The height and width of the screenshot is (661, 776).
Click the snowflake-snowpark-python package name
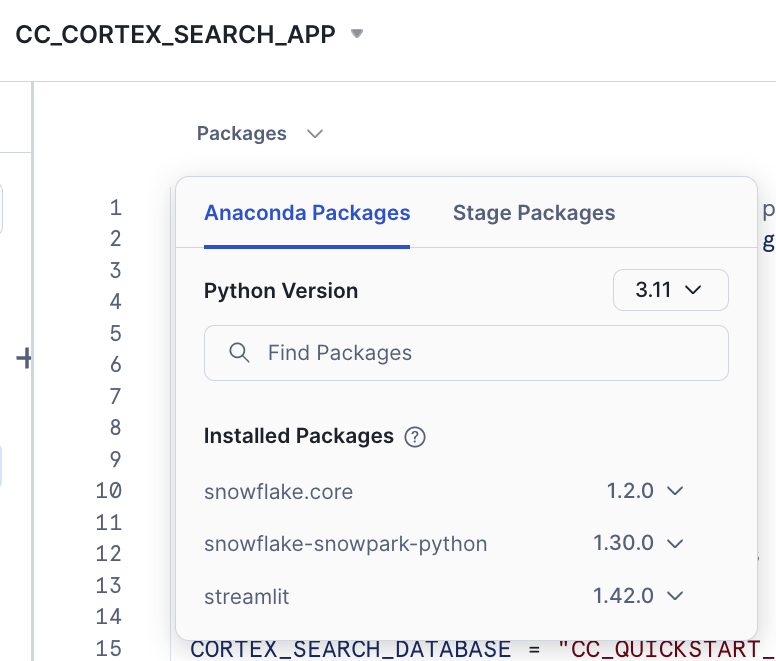[x=345, y=545]
